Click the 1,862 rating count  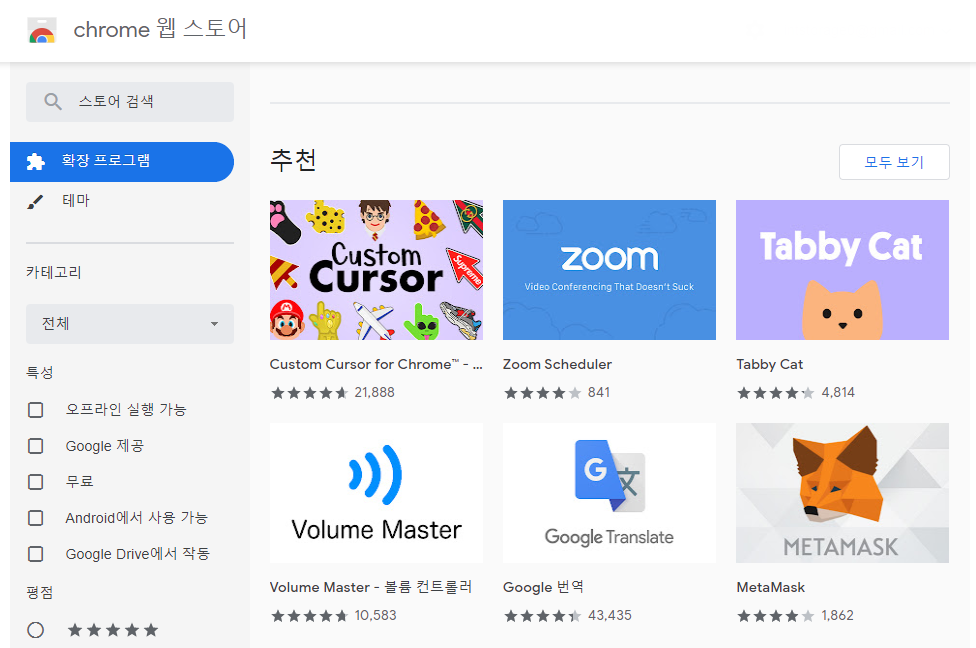[x=837, y=615]
